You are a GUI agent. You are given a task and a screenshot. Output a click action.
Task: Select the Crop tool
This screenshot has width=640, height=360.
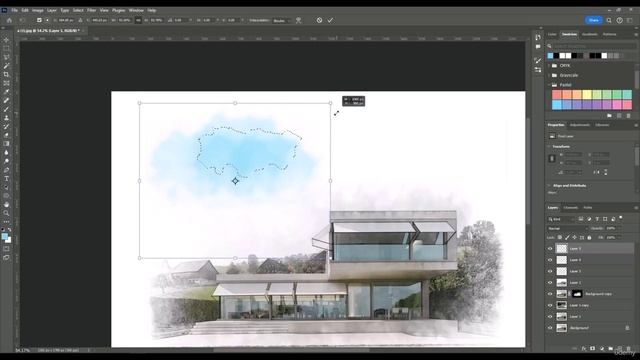pyautogui.click(x=6, y=75)
